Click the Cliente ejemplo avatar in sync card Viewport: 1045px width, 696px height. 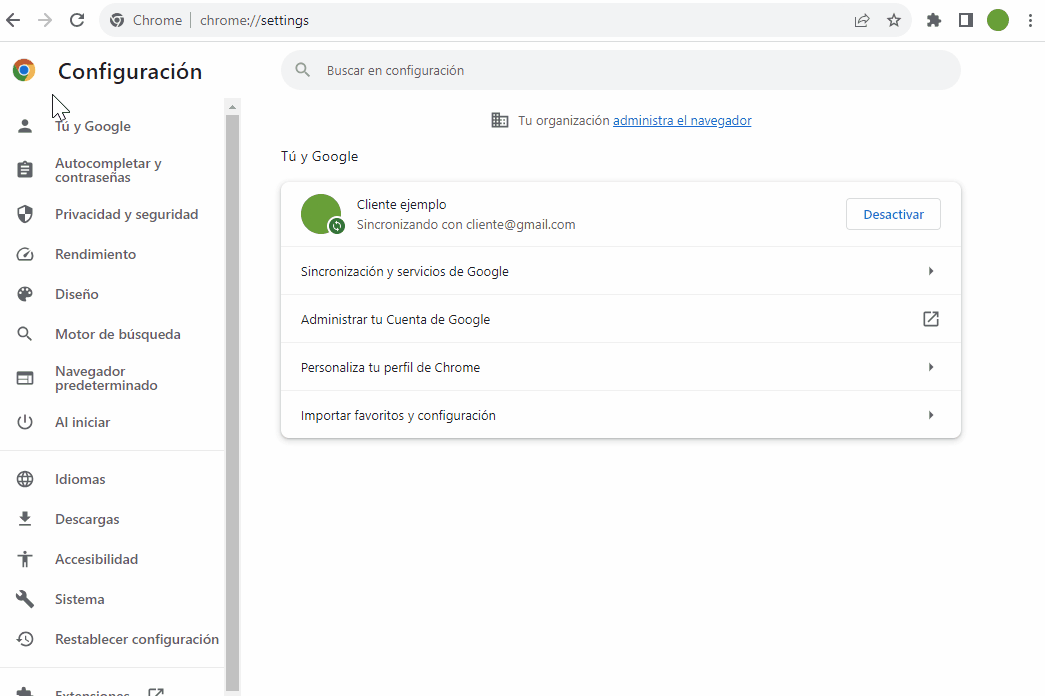(x=323, y=214)
